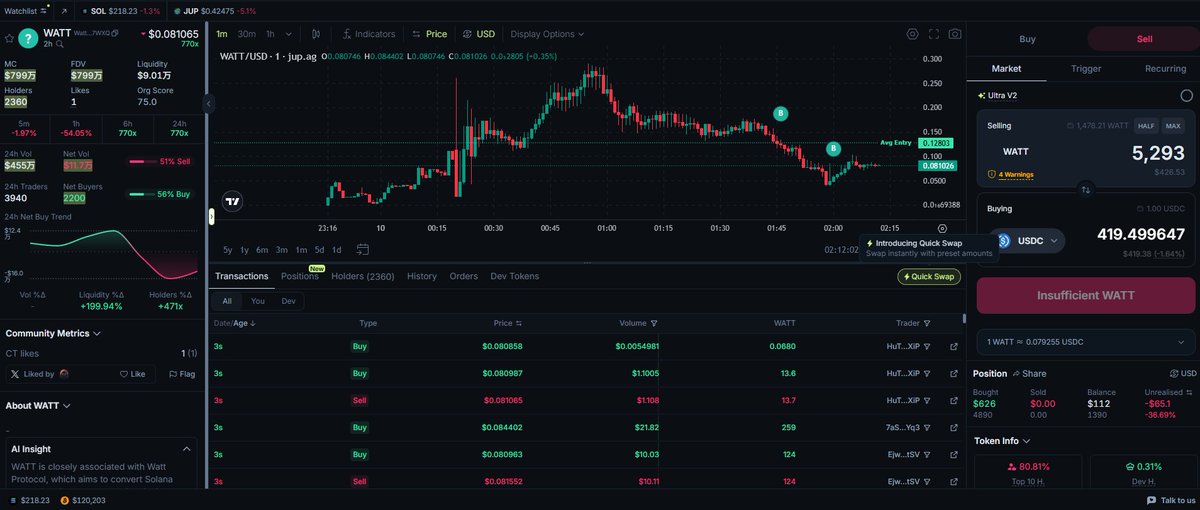Filter transactions to All
The height and width of the screenshot is (510, 1200).
point(227,300)
